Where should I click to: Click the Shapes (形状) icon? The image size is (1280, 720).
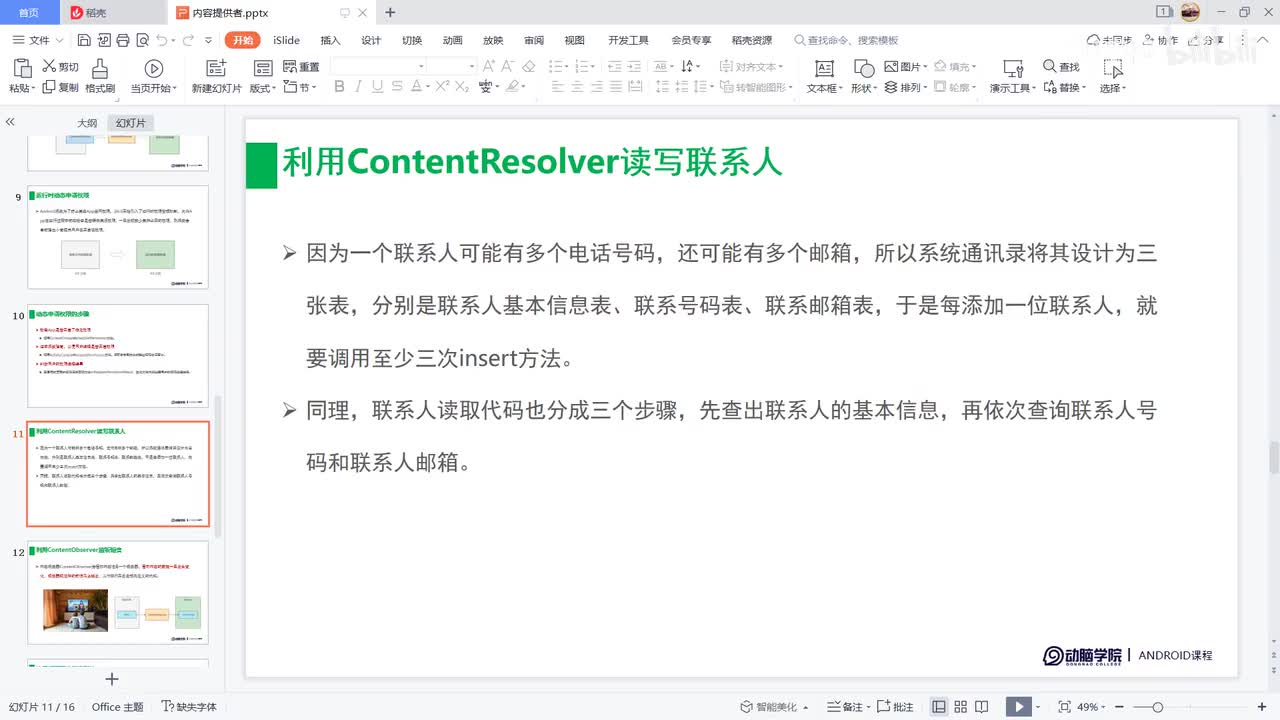[864, 68]
